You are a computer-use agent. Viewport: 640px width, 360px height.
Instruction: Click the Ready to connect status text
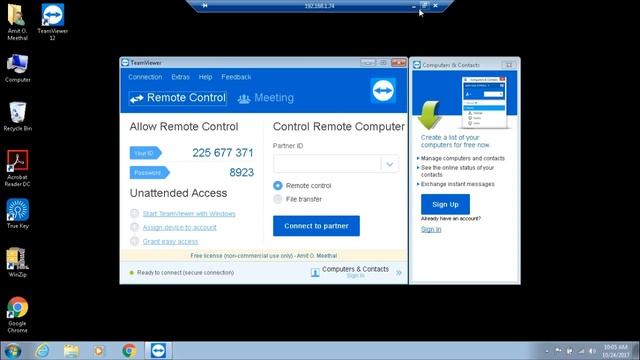185,272
